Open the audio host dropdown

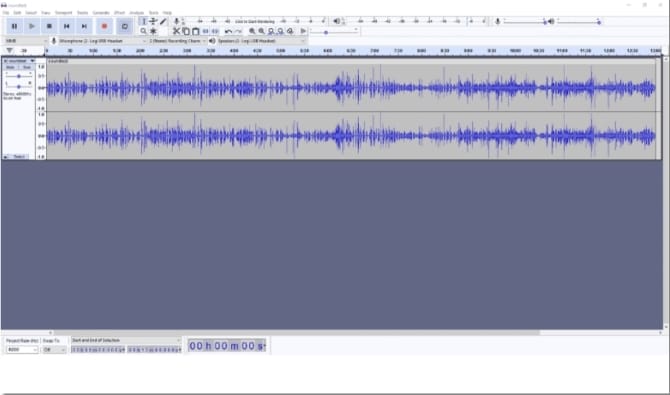tap(26, 41)
